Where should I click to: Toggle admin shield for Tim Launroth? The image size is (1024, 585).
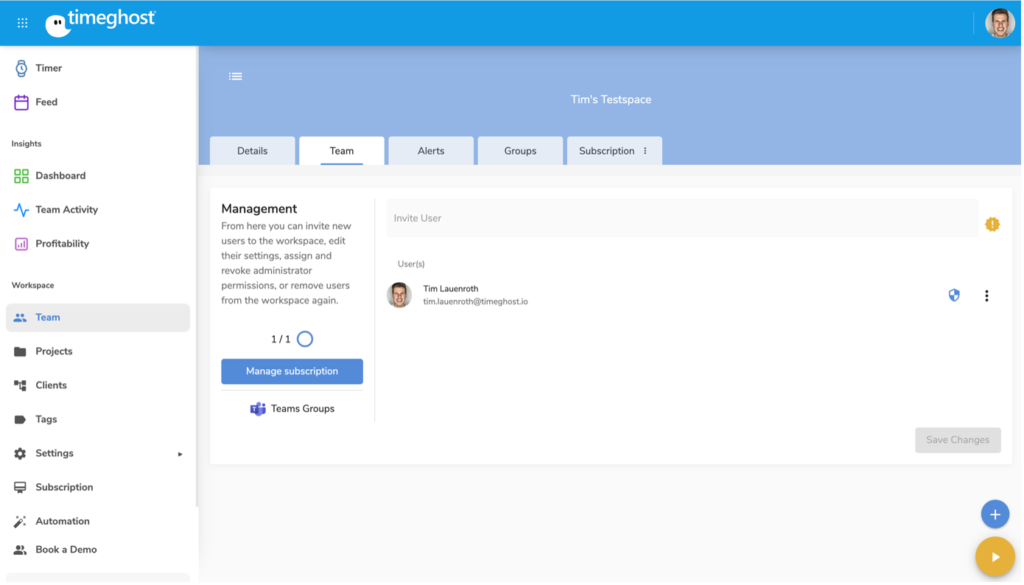point(954,295)
